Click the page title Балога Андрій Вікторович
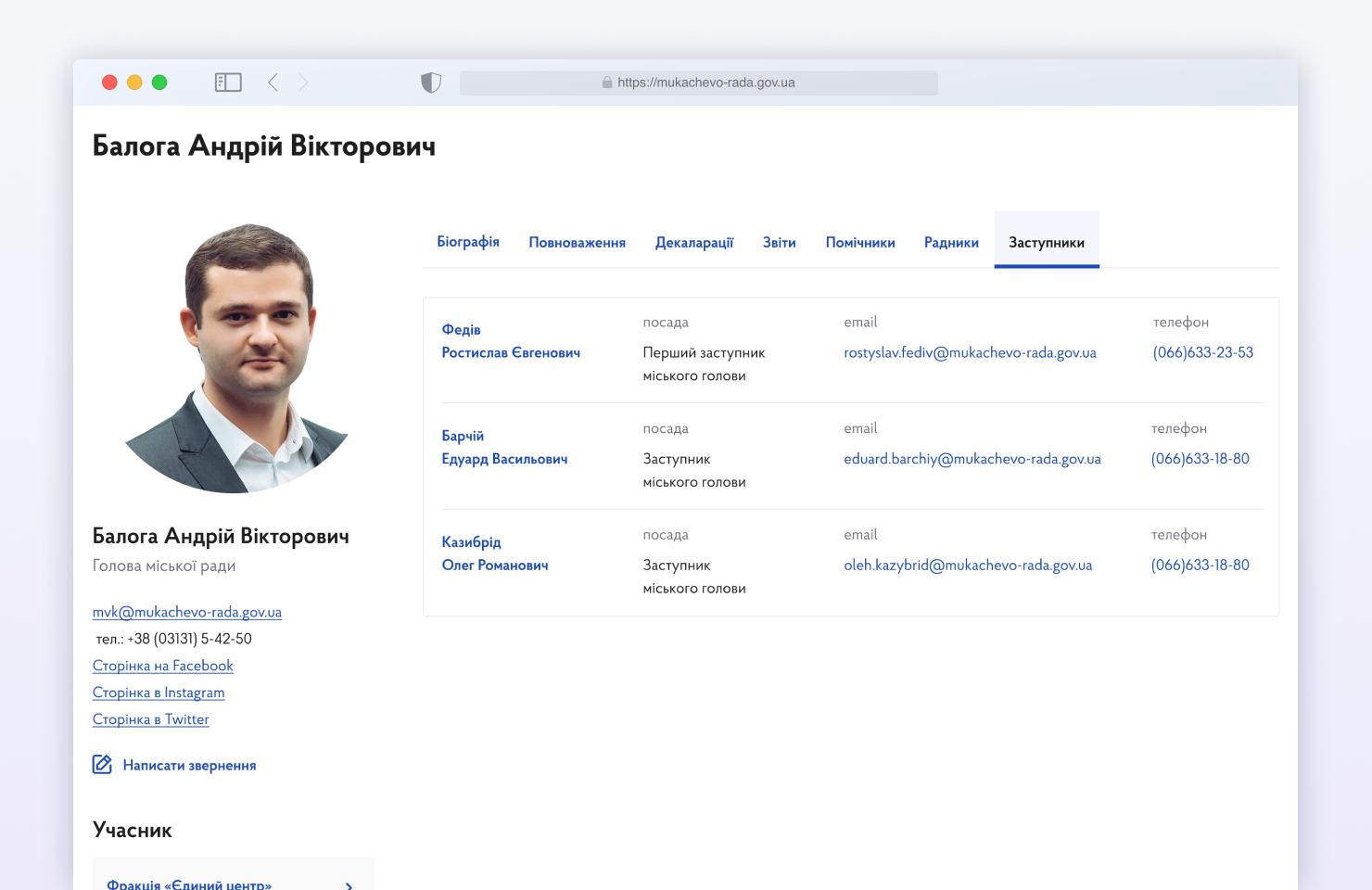The height and width of the screenshot is (890, 1372). 264,146
